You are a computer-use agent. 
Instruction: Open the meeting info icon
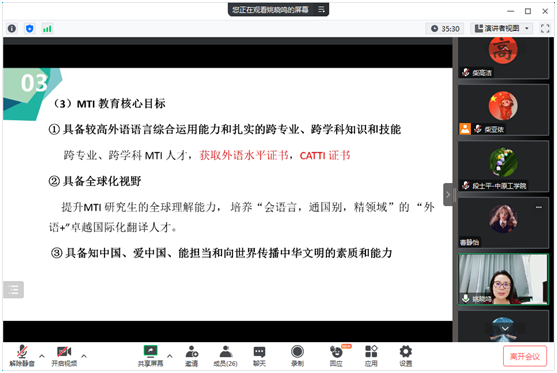(12, 28)
